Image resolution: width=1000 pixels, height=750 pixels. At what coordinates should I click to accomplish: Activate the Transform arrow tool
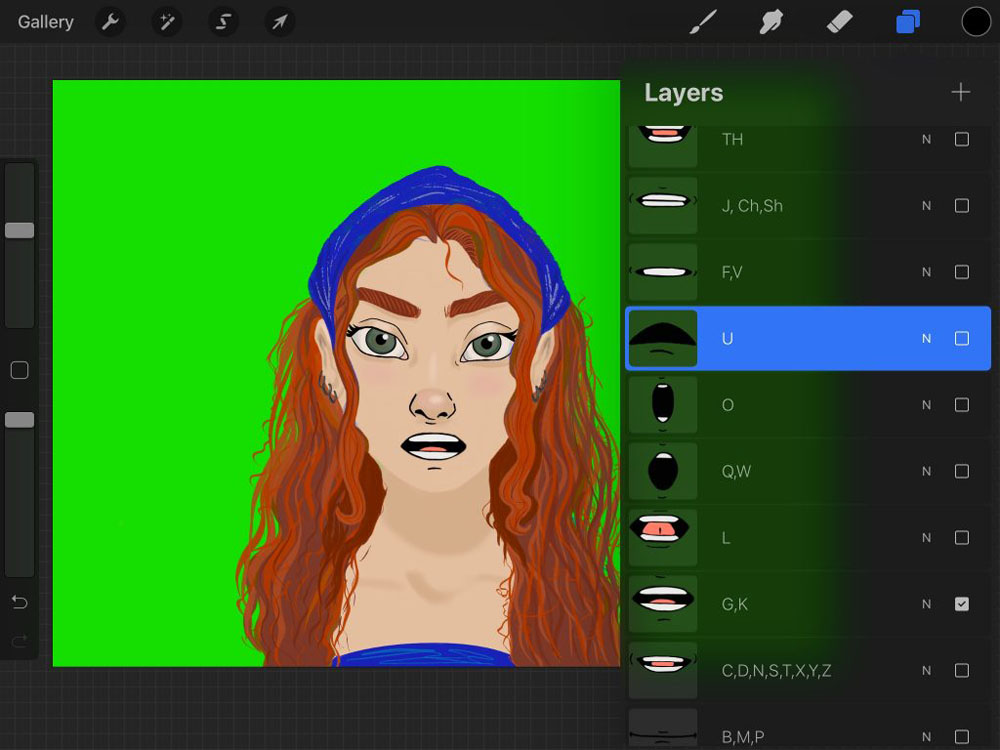pyautogui.click(x=279, y=22)
